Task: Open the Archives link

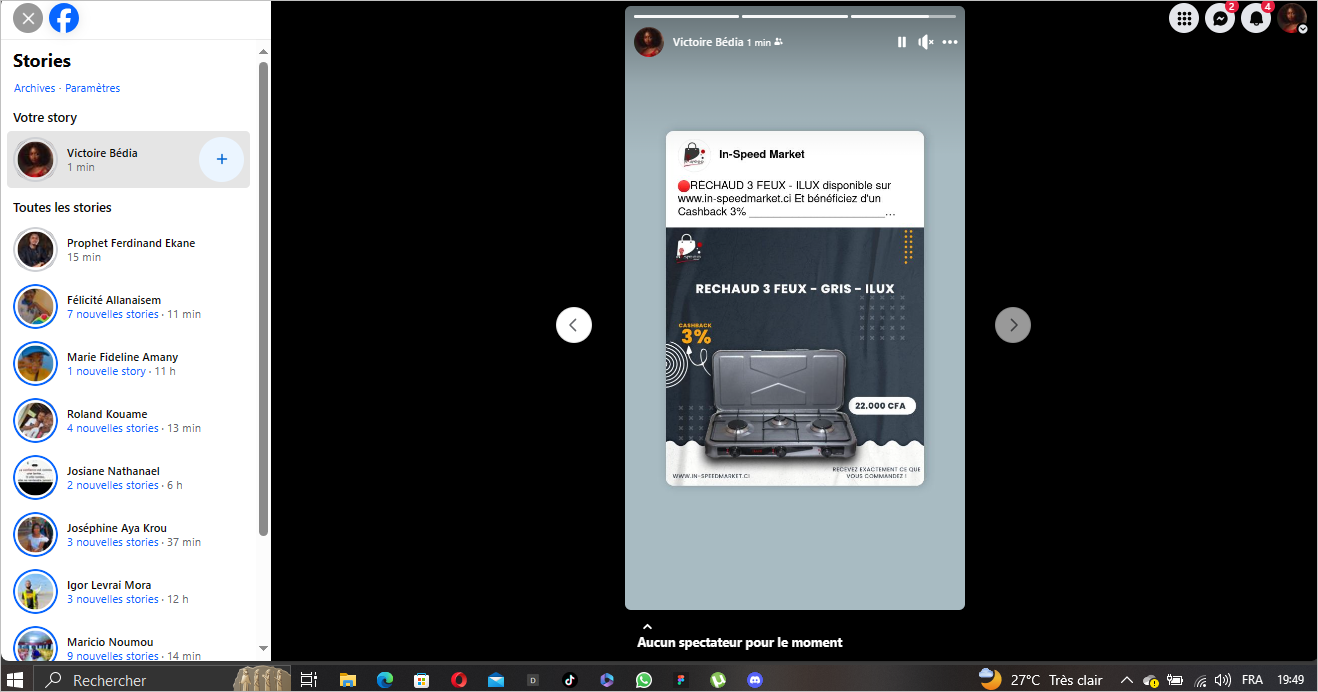Action: 35,88
